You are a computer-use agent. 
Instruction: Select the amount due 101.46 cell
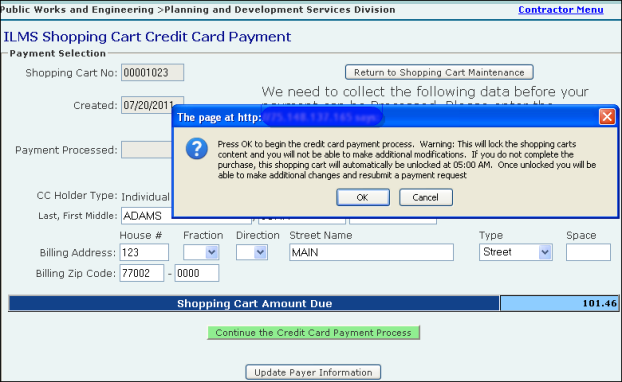point(559,303)
